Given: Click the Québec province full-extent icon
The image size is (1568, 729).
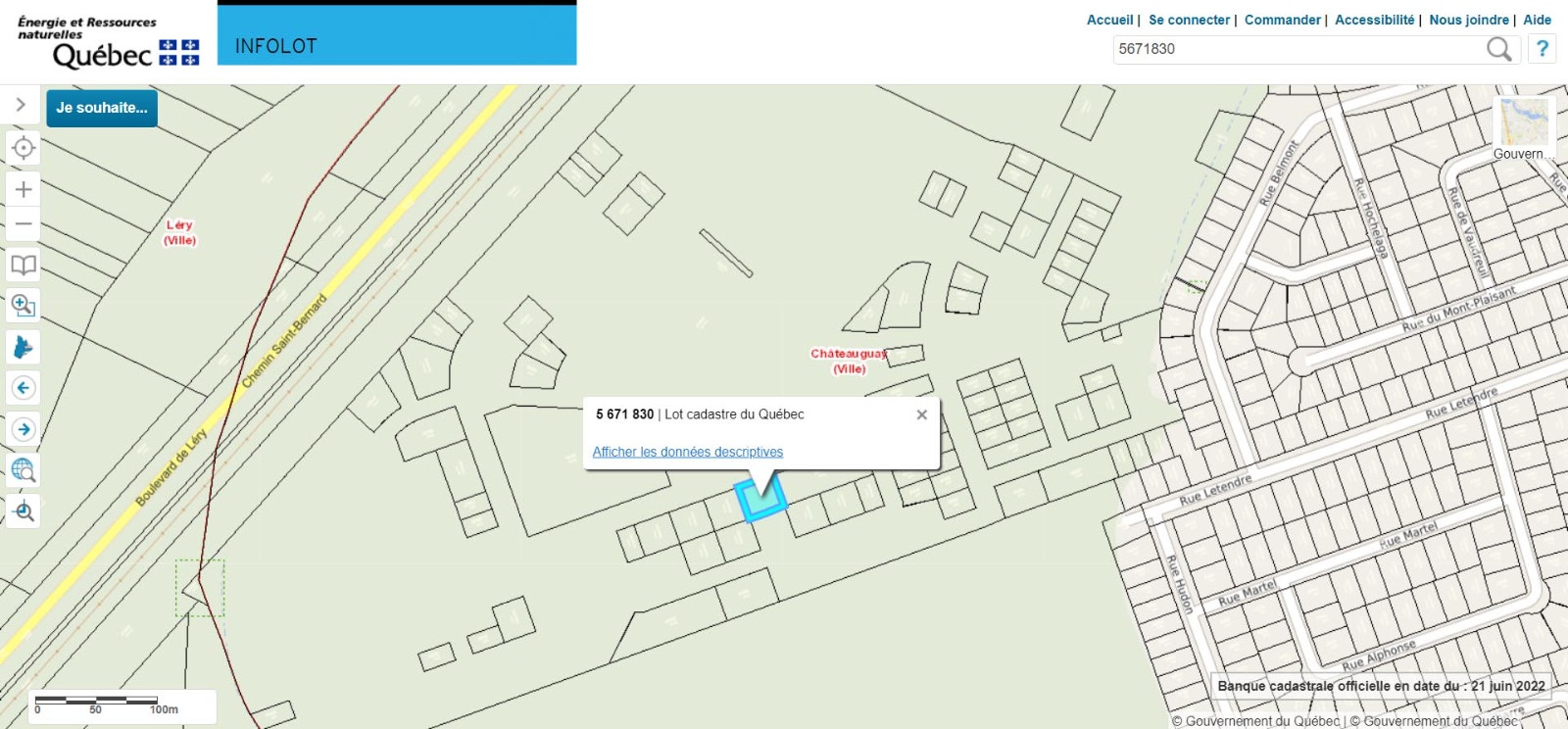Looking at the screenshot, I should click(x=24, y=347).
